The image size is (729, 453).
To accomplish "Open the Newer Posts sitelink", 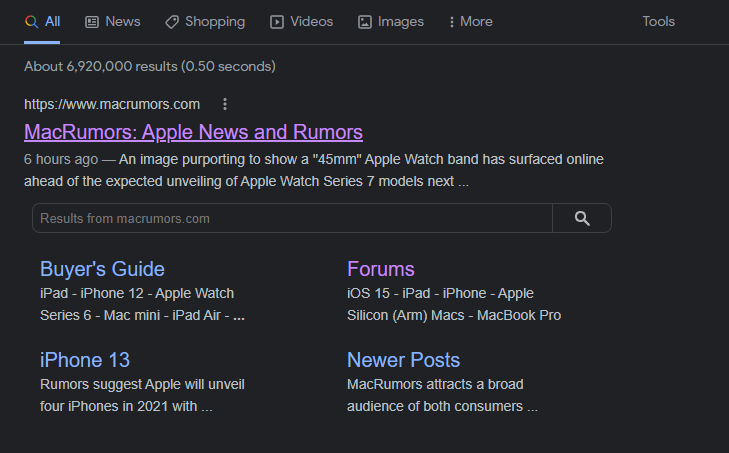I will pos(404,360).
